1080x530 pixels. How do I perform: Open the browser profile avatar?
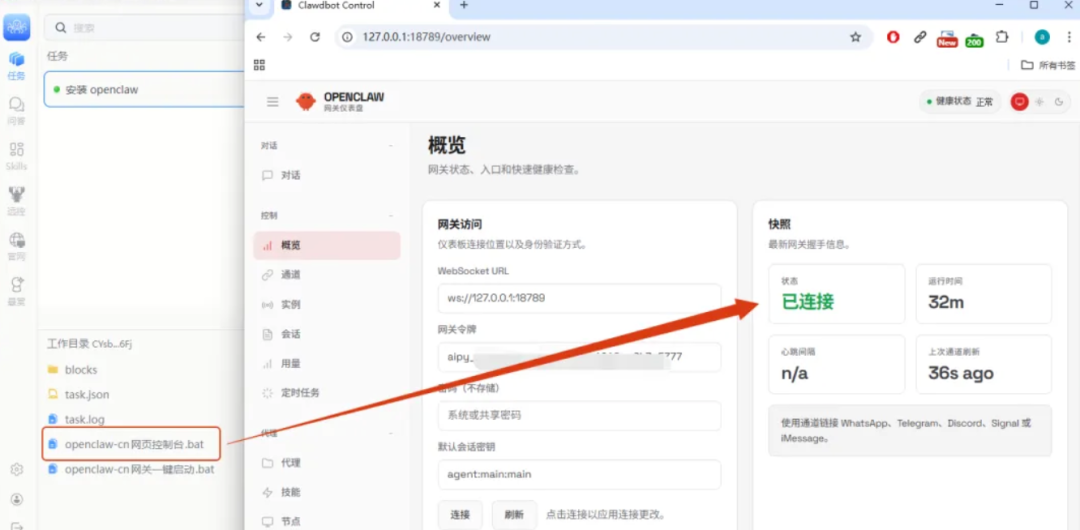(1042, 37)
